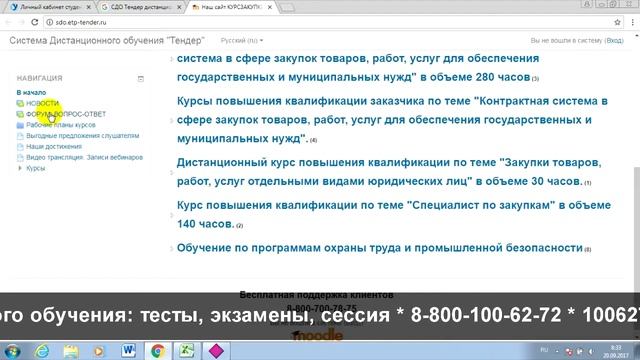Switch to СДО Тендер дистанционное tab

140,7
